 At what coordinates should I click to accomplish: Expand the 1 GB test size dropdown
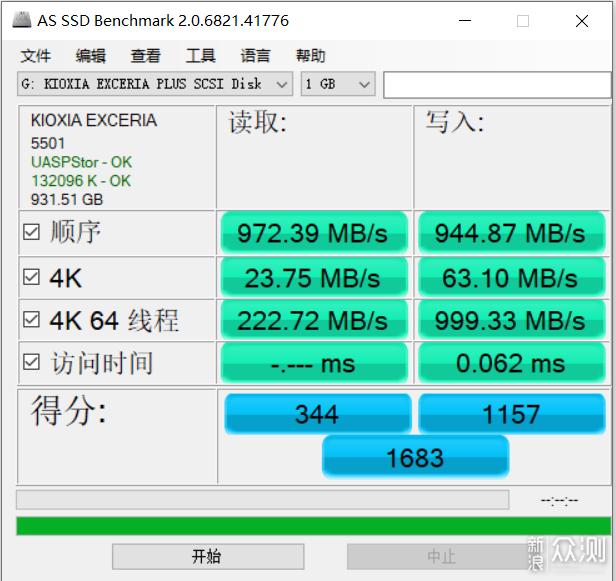[338, 84]
